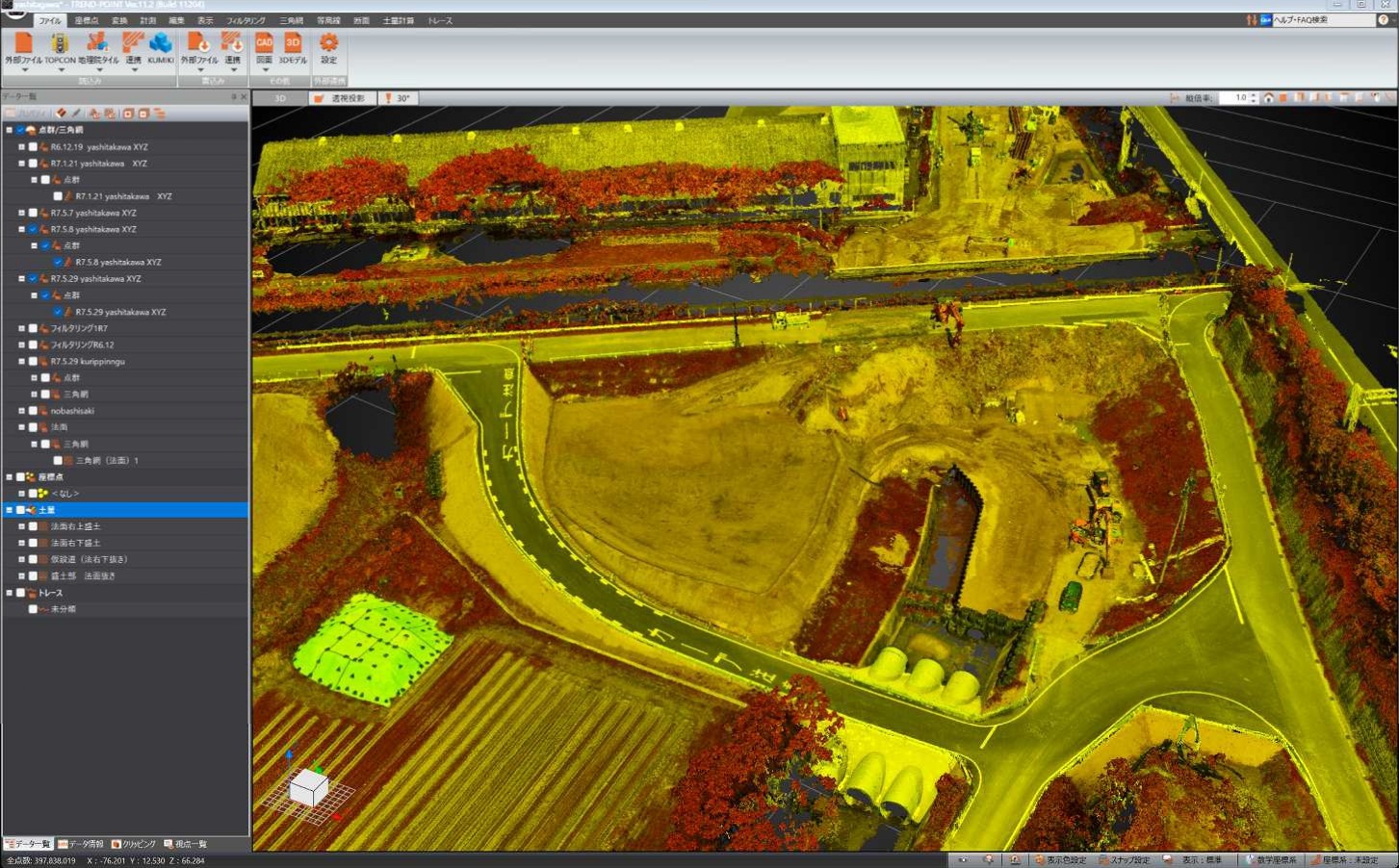The height and width of the screenshot is (868, 1399).
Task: Uncheck the R7.5.8 yashitakawa XYZ parent checkbox
Action: coord(33,229)
